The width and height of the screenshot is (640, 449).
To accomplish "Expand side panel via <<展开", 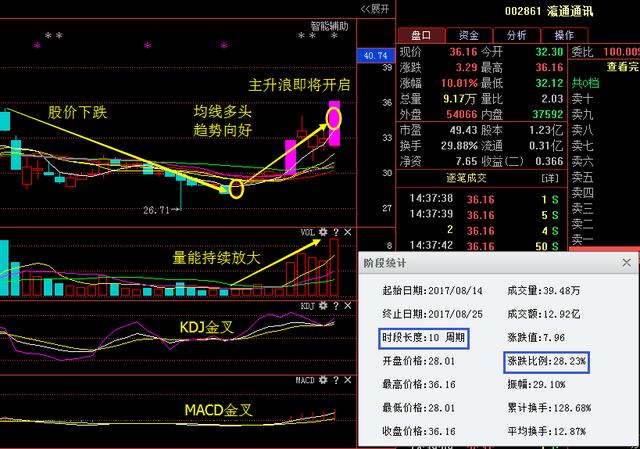I will pyautogui.click(x=374, y=9).
